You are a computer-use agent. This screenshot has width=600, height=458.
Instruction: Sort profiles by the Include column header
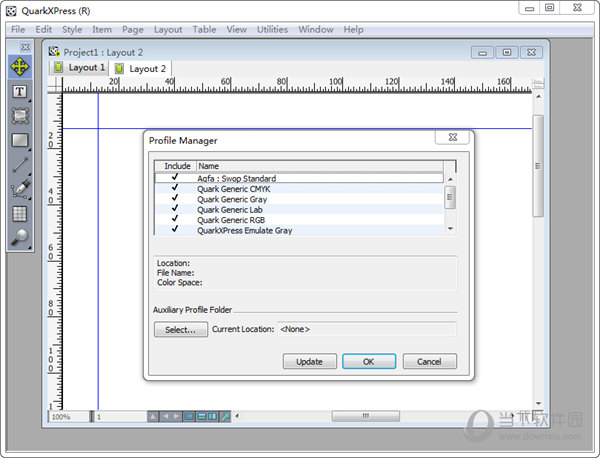click(x=176, y=166)
